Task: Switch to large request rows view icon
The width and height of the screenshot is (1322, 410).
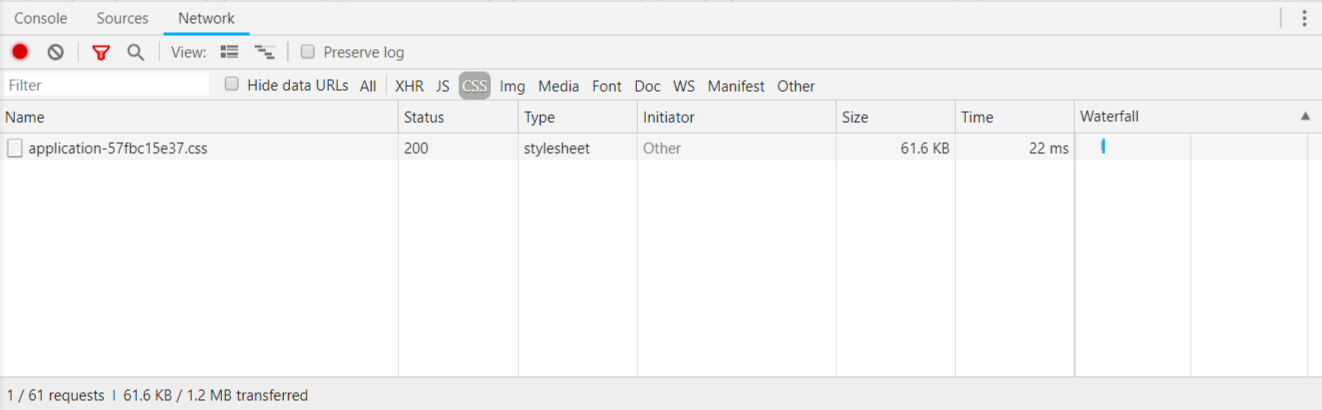Action: click(229, 52)
